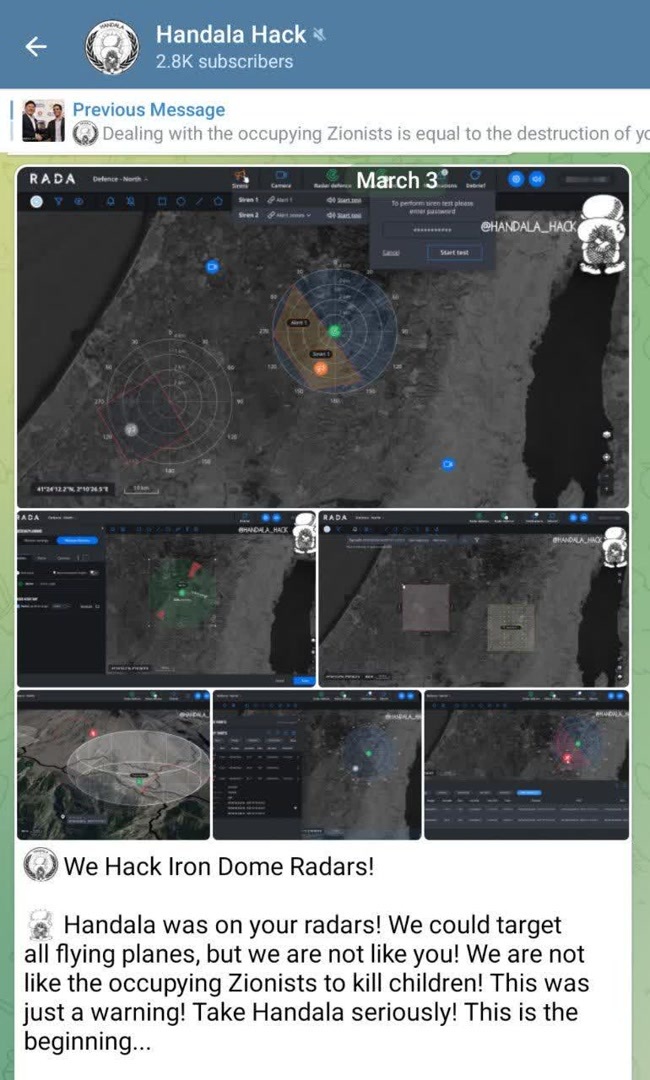Go back using the arrow
650x1080 pixels.
click(36, 46)
